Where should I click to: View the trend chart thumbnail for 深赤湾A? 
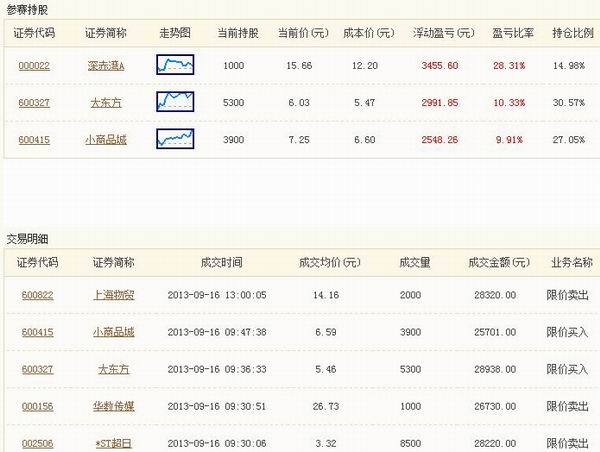coord(175,64)
